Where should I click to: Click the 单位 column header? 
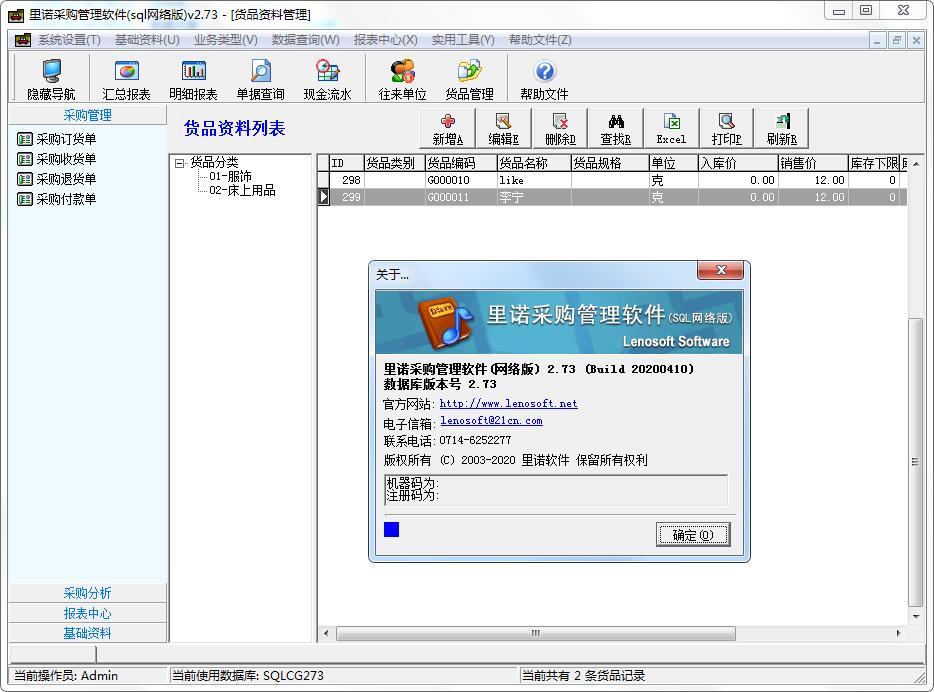click(x=673, y=163)
